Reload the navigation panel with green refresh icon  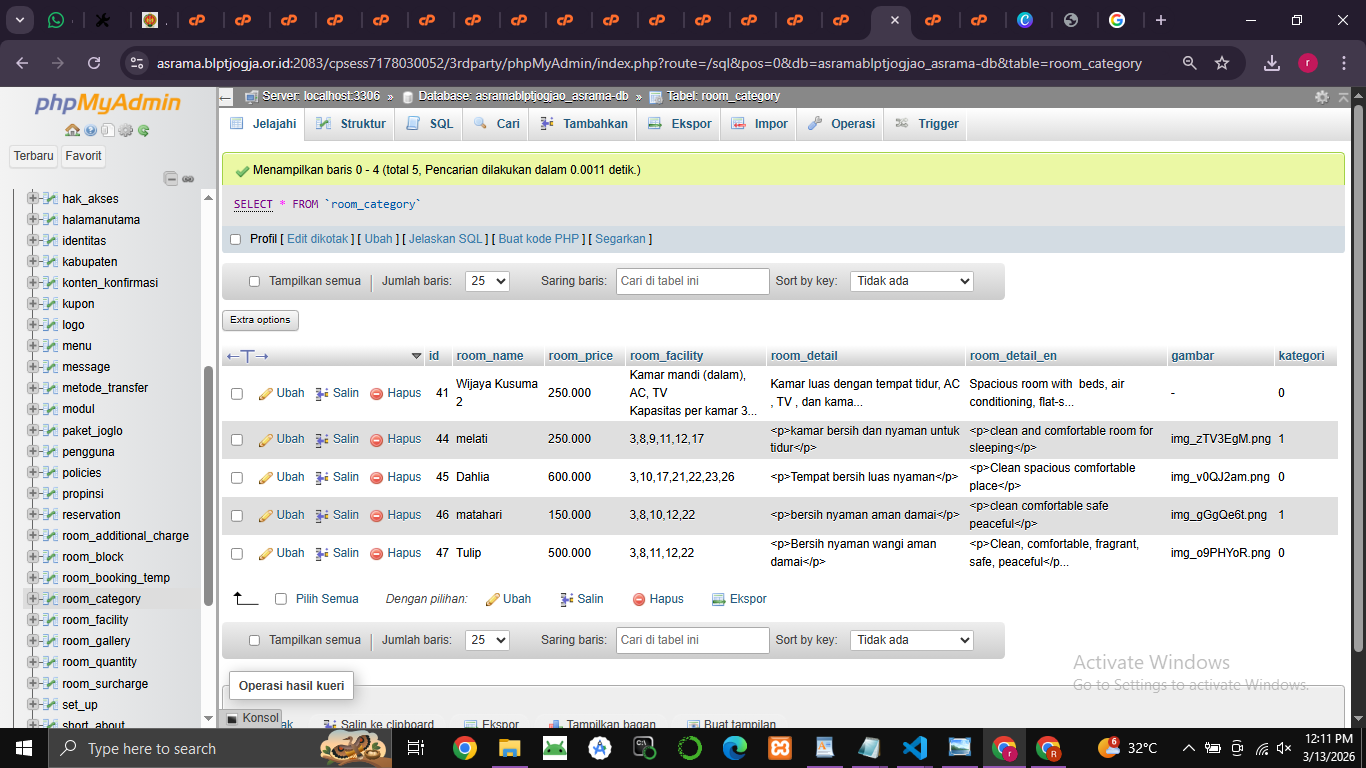(144, 130)
